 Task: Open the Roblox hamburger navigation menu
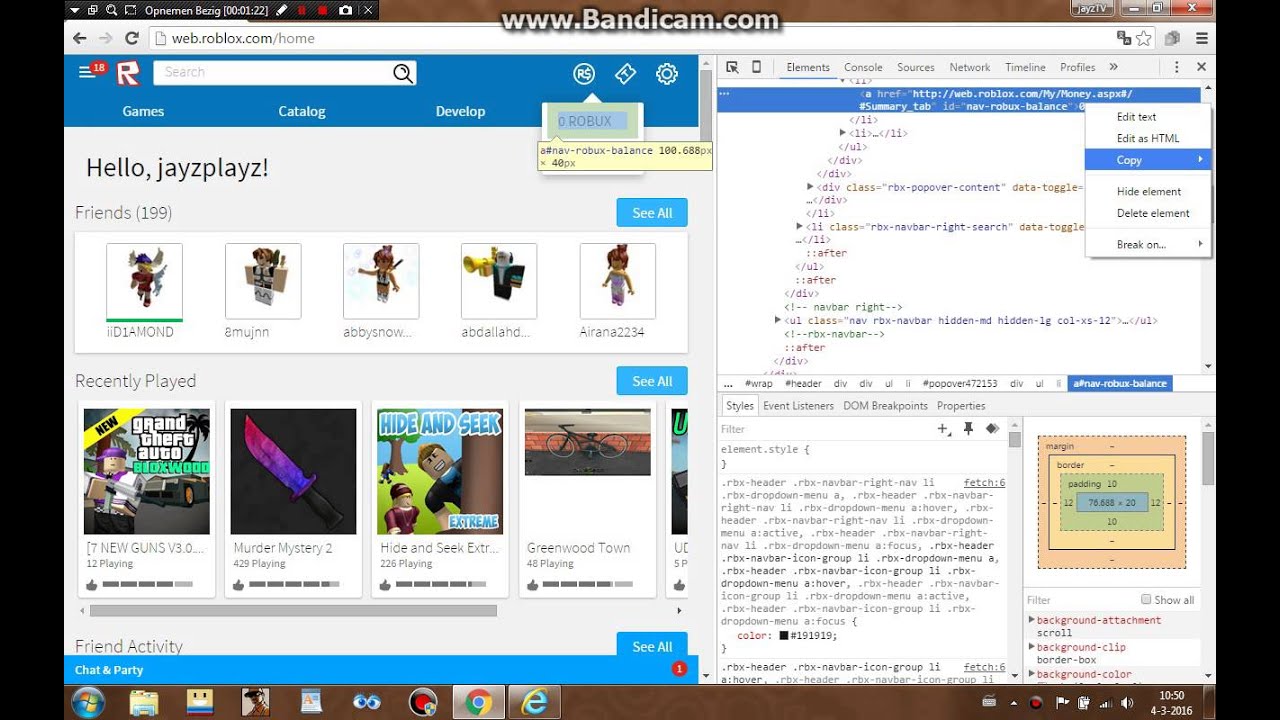[87, 72]
